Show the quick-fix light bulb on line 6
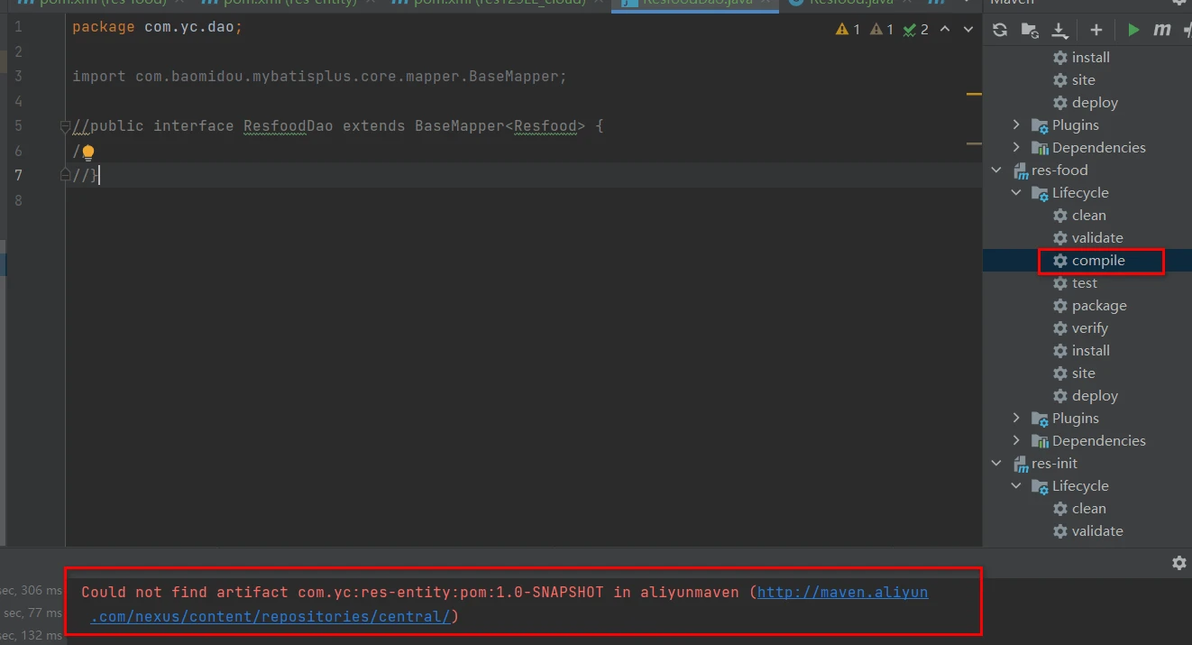Screen dimensions: 1192x645 tap(88, 152)
